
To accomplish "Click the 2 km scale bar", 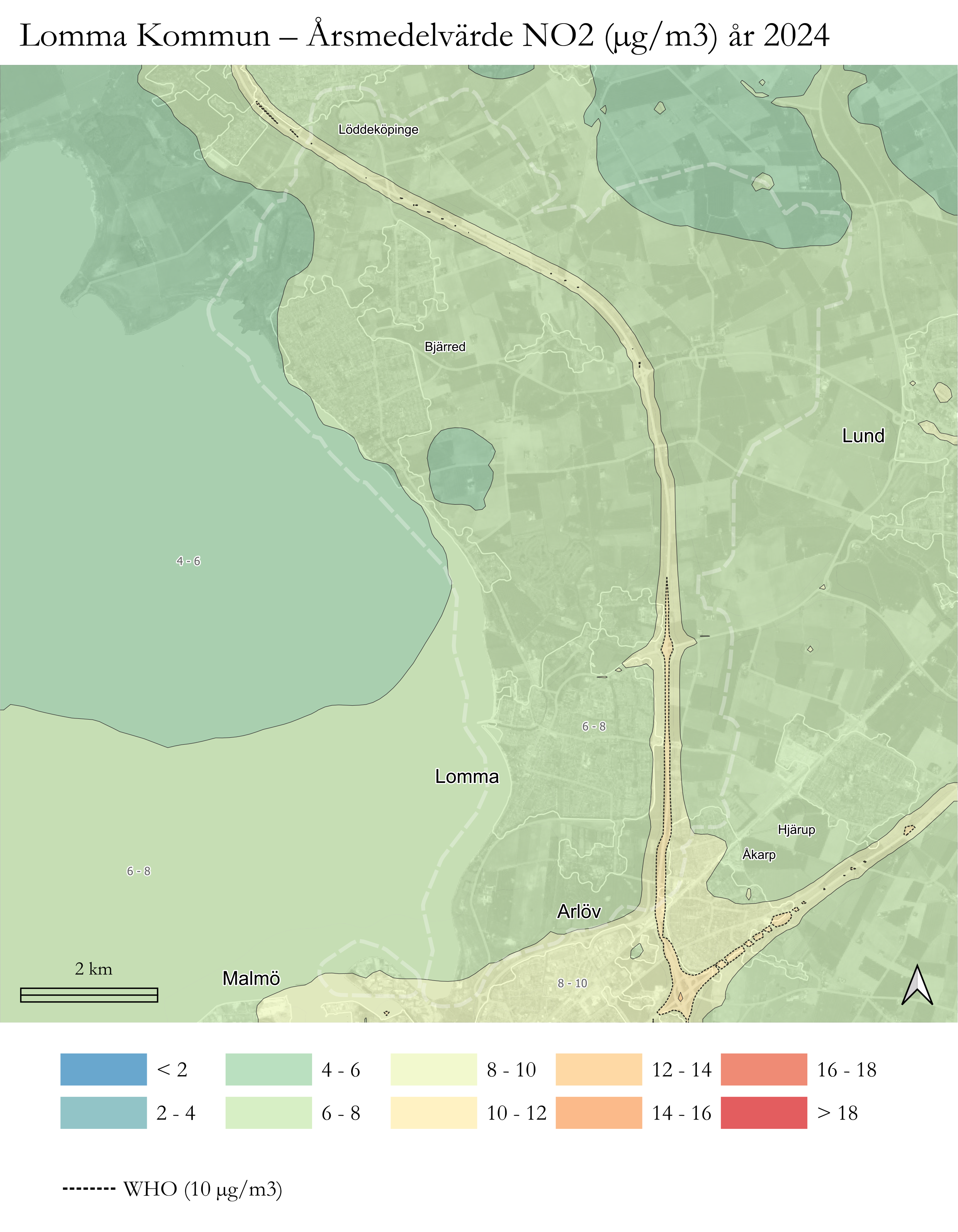I will (x=89, y=995).
